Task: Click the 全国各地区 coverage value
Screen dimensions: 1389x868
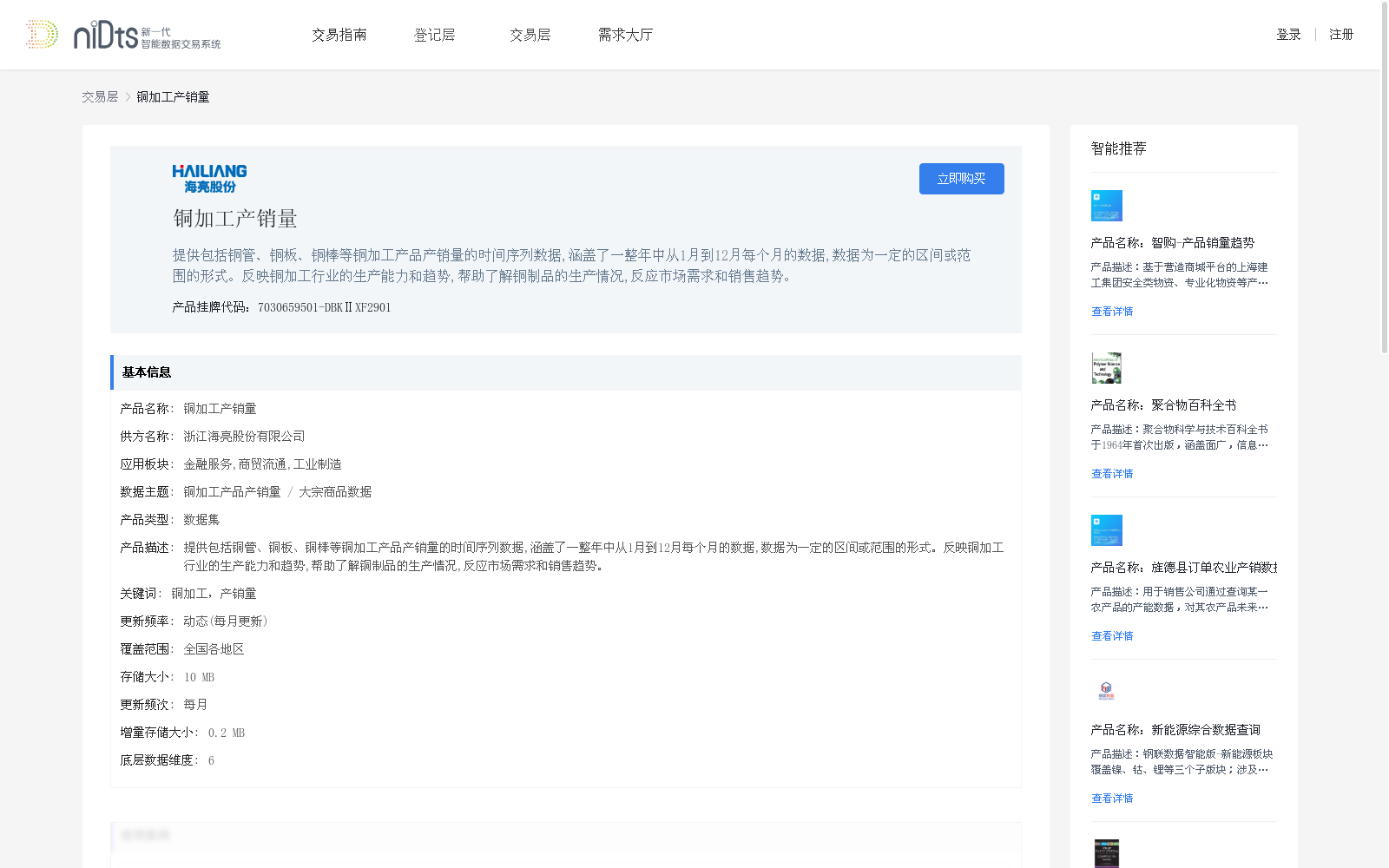Action: (x=214, y=649)
